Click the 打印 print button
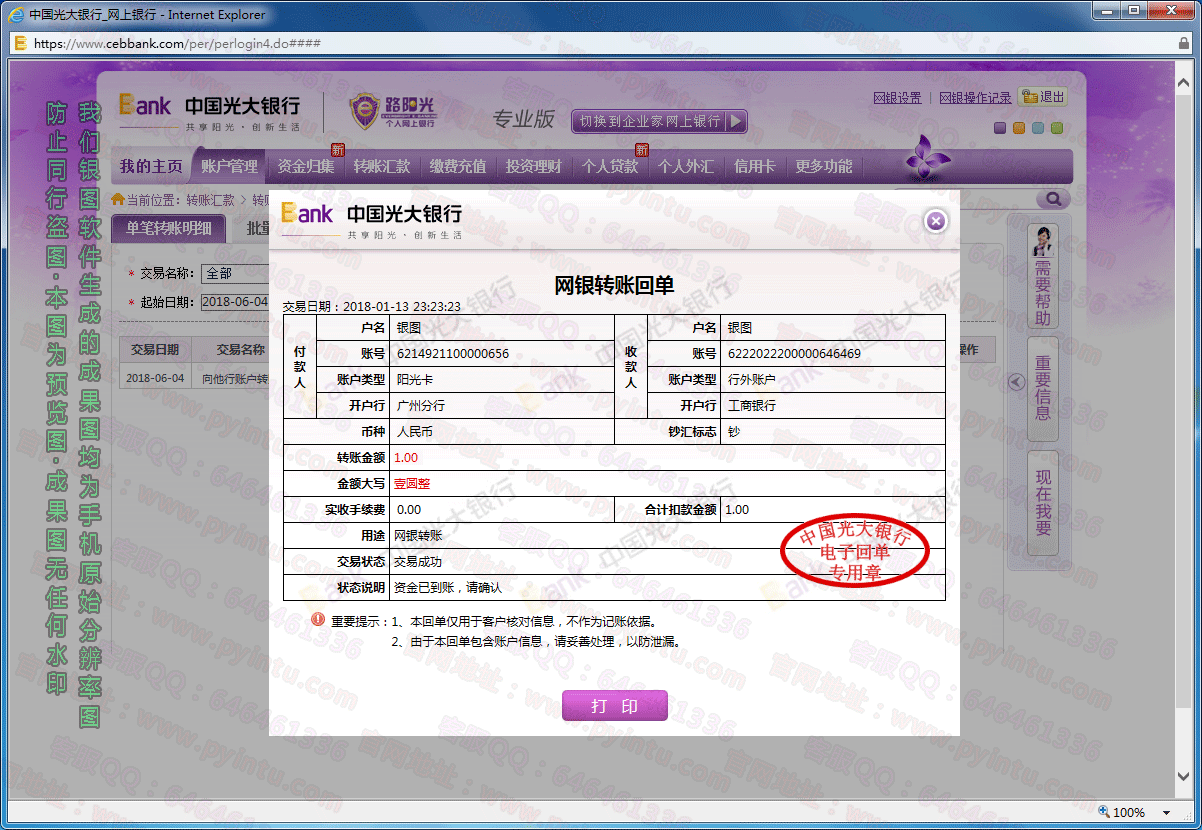Screen dimensions: 1202x830 pyautogui.click(x=614, y=705)
